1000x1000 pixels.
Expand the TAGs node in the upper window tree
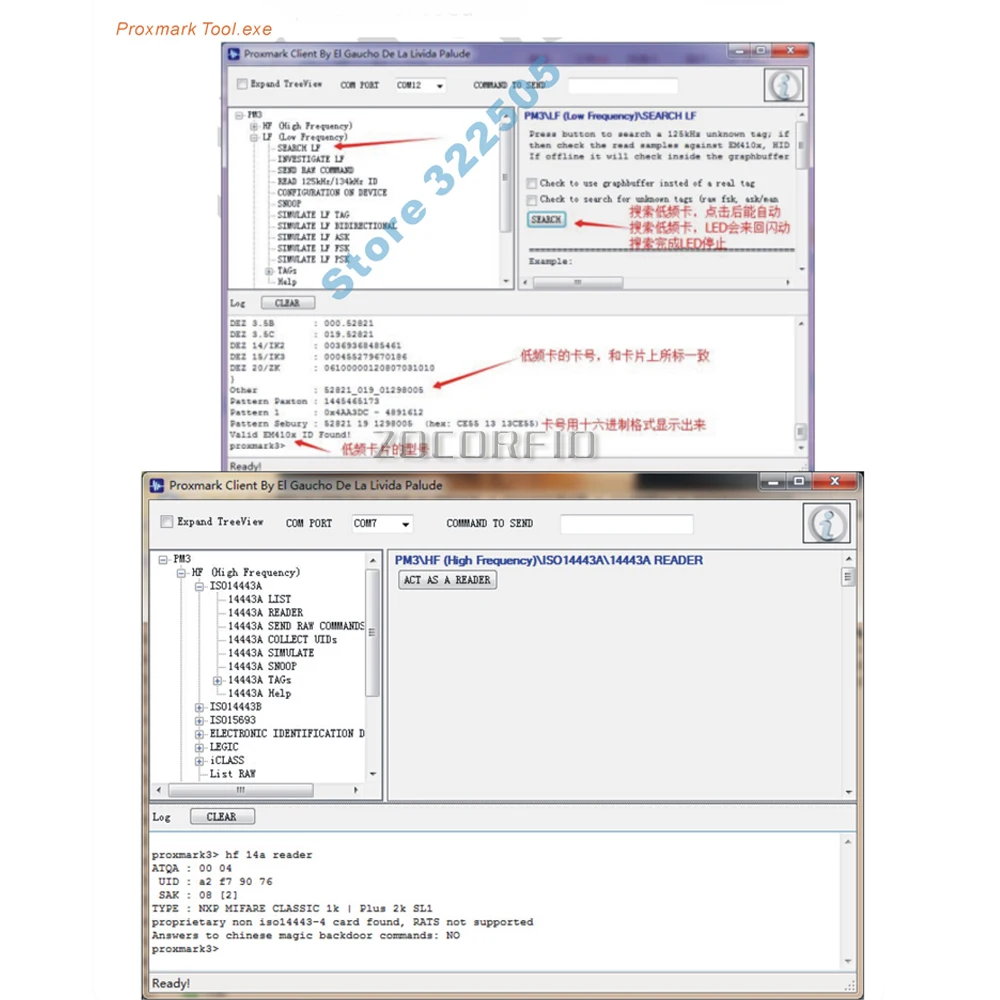(269, 271)
